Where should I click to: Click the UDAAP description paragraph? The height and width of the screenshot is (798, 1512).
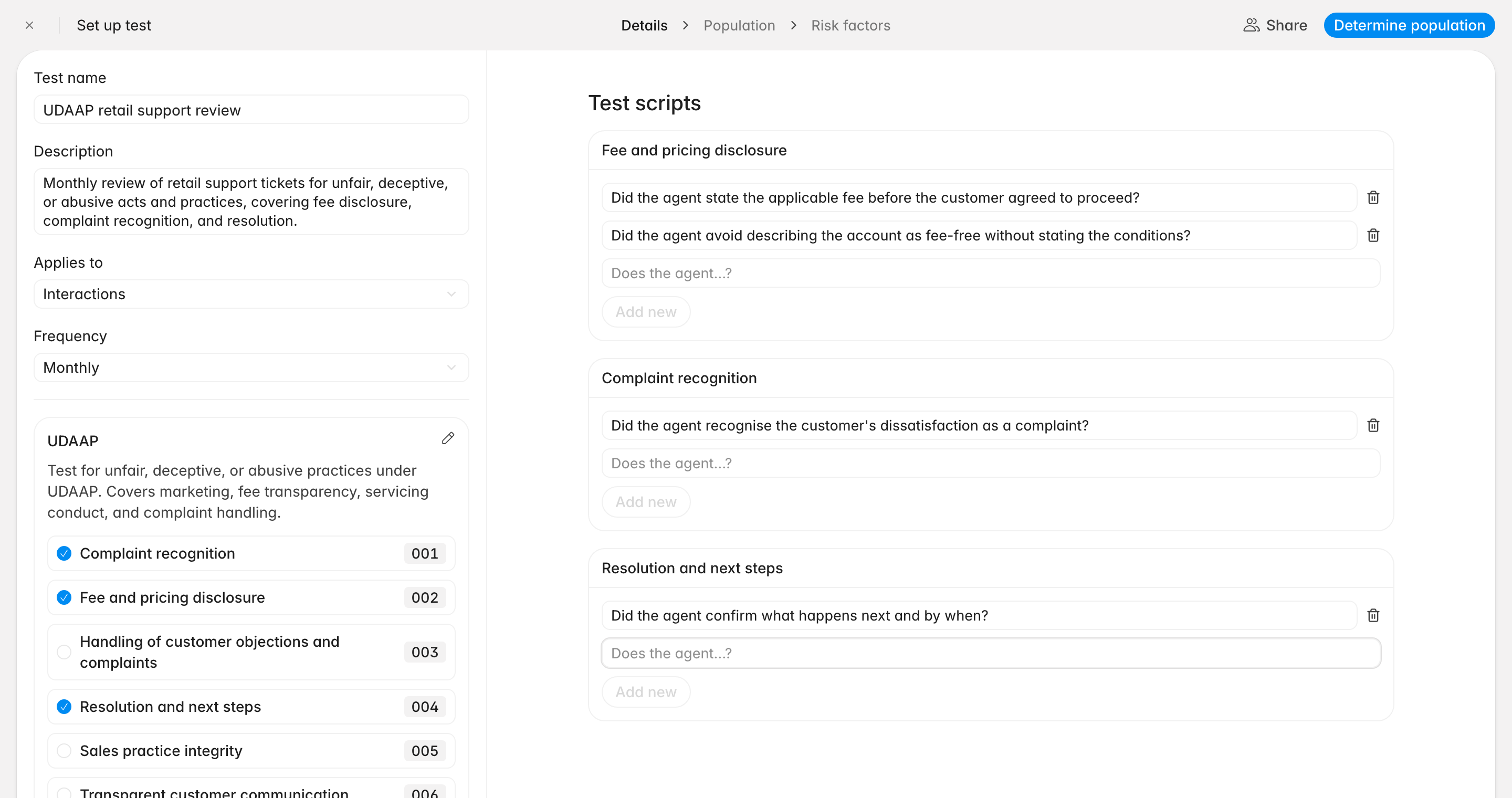(238, 491)
